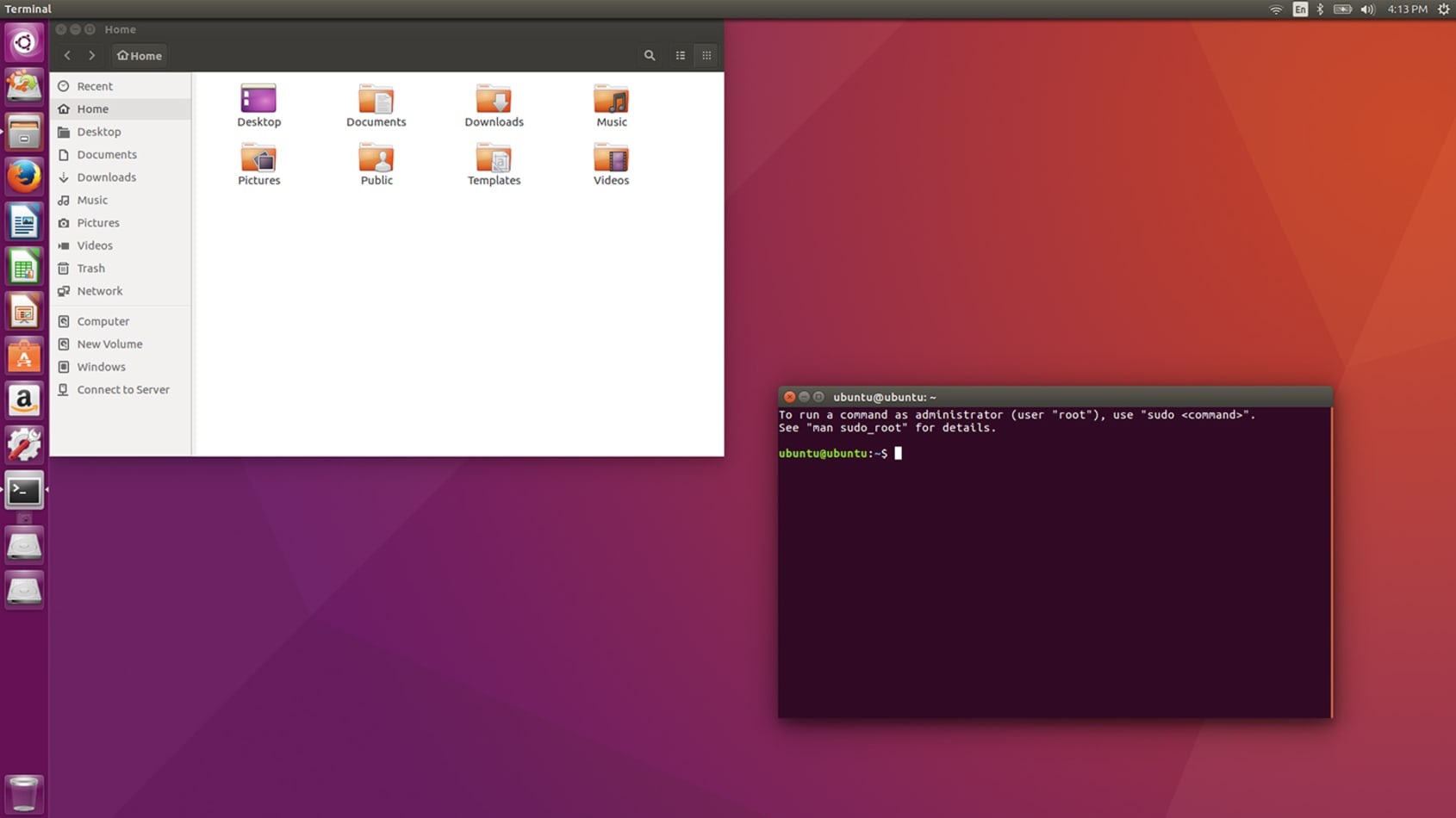This screenshot has width=1456, height=818.
Task: Switch the file manager to list view
Action: point(680,55)
